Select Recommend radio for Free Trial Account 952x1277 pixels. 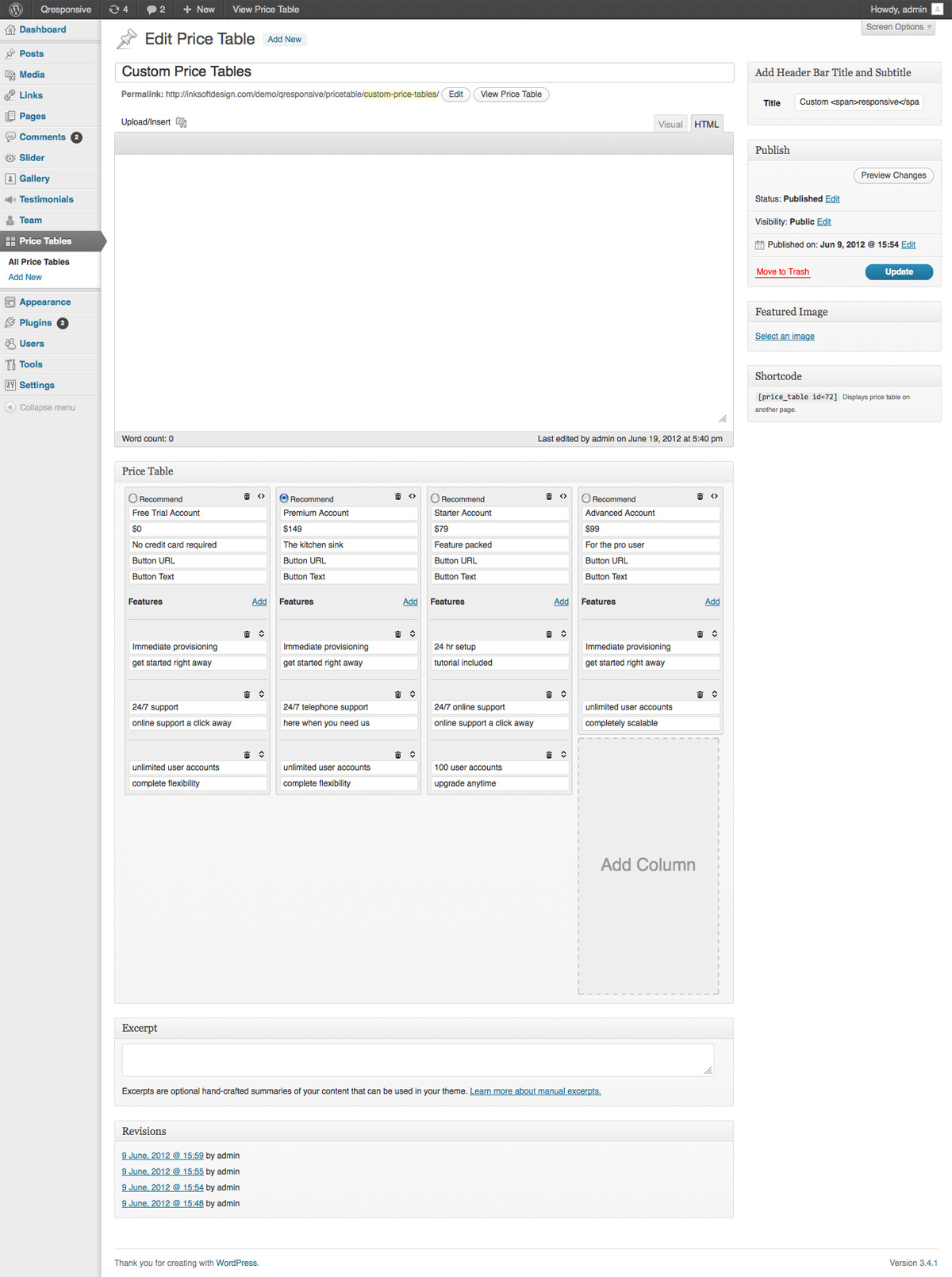pos(133,498)
